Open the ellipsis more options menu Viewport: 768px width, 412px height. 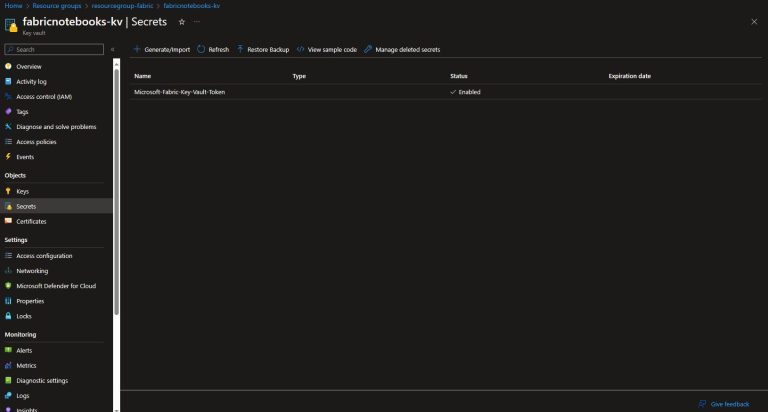click(x=196, y=22)
